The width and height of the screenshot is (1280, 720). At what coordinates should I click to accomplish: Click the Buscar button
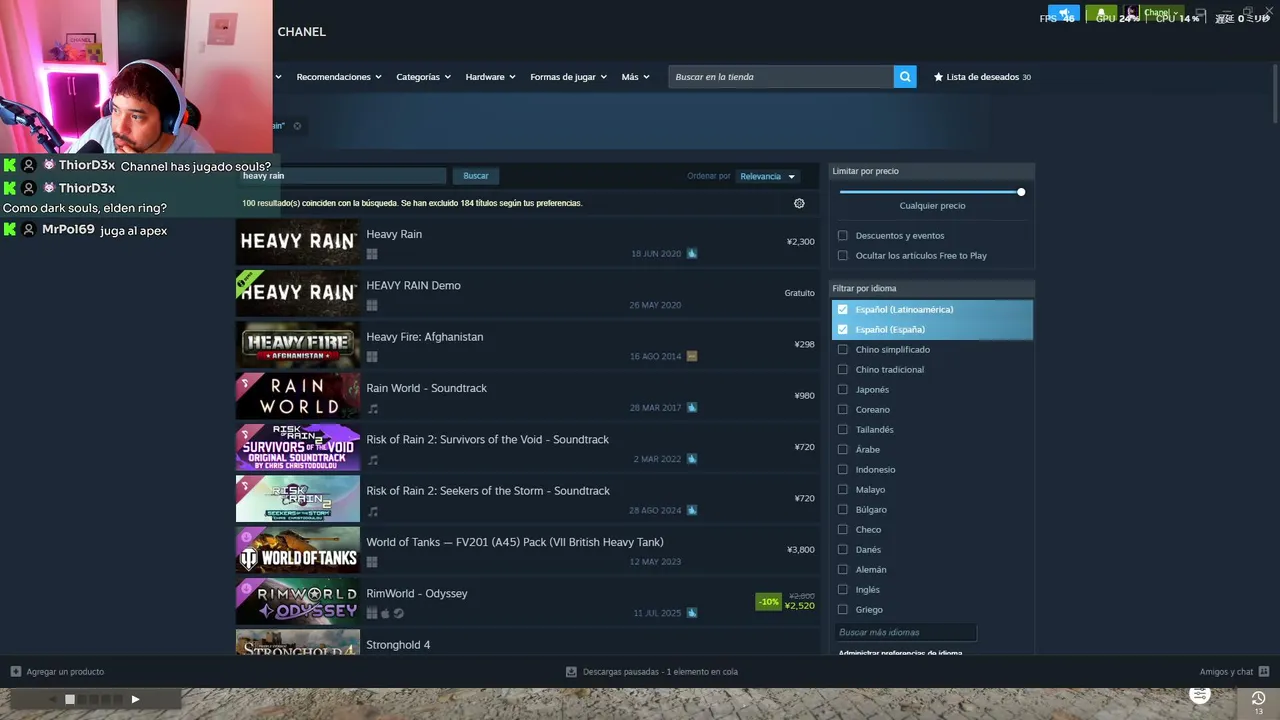(x=476, y=176)
